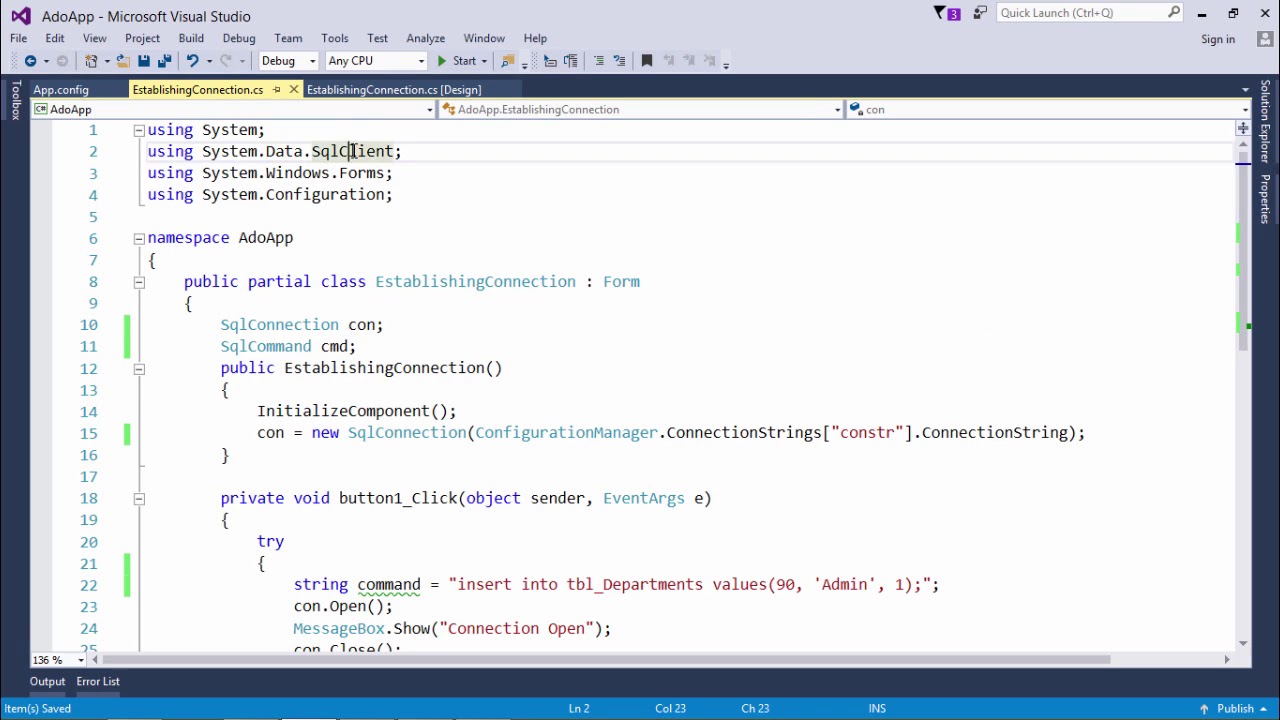Screen dimensions: 1280x720
Task: Open the send feedback icon
Action: pos(980,13)
